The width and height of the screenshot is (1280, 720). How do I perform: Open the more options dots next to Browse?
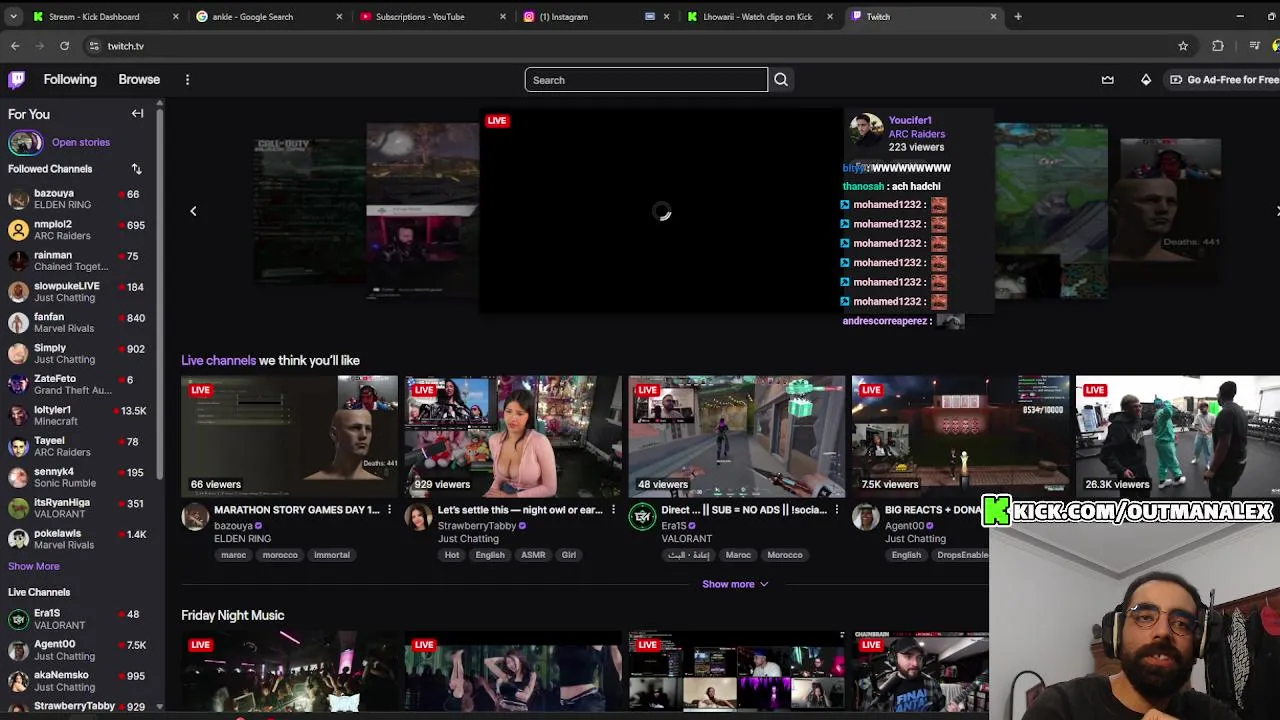coord(187,80)
